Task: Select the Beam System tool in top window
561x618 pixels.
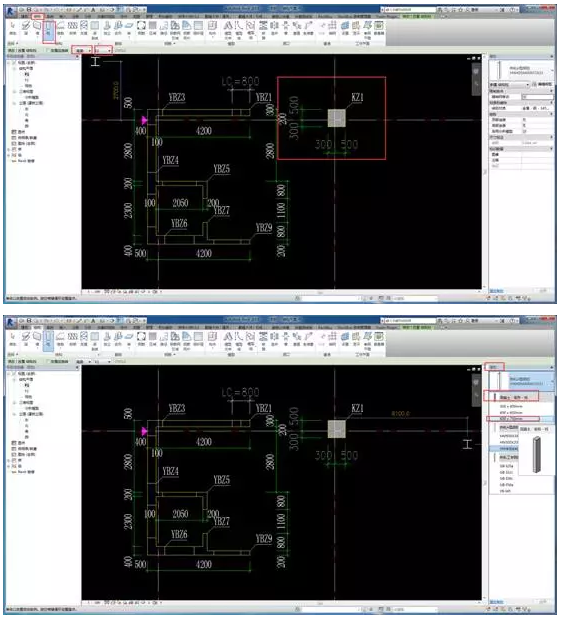Action: click(95, 30)
